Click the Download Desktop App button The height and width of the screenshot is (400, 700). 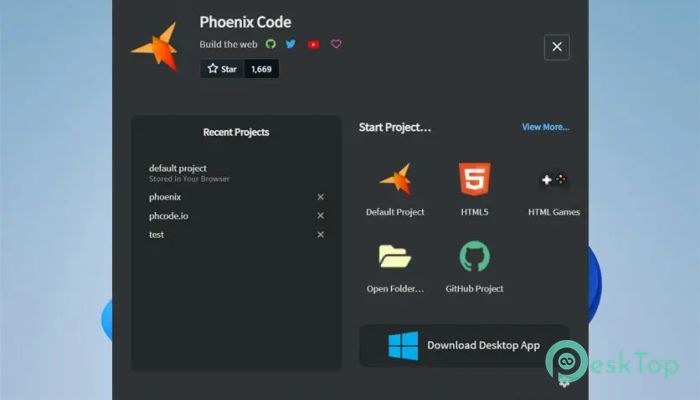click(464, 345)
